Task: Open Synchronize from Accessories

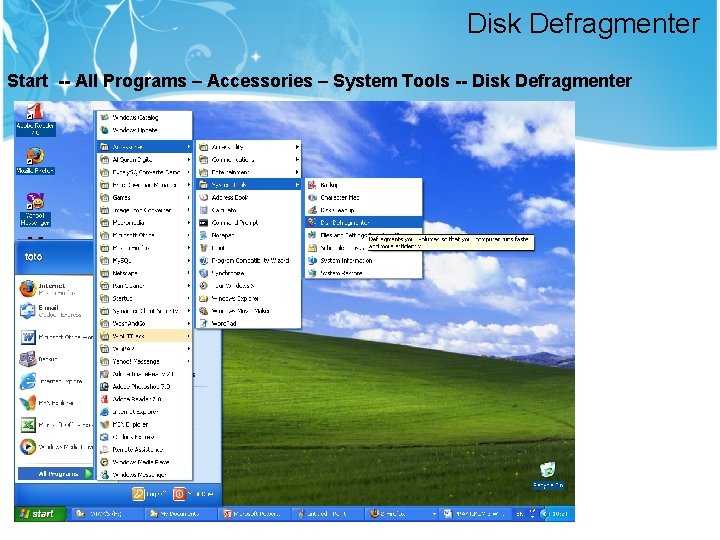Action: [249, 273]
